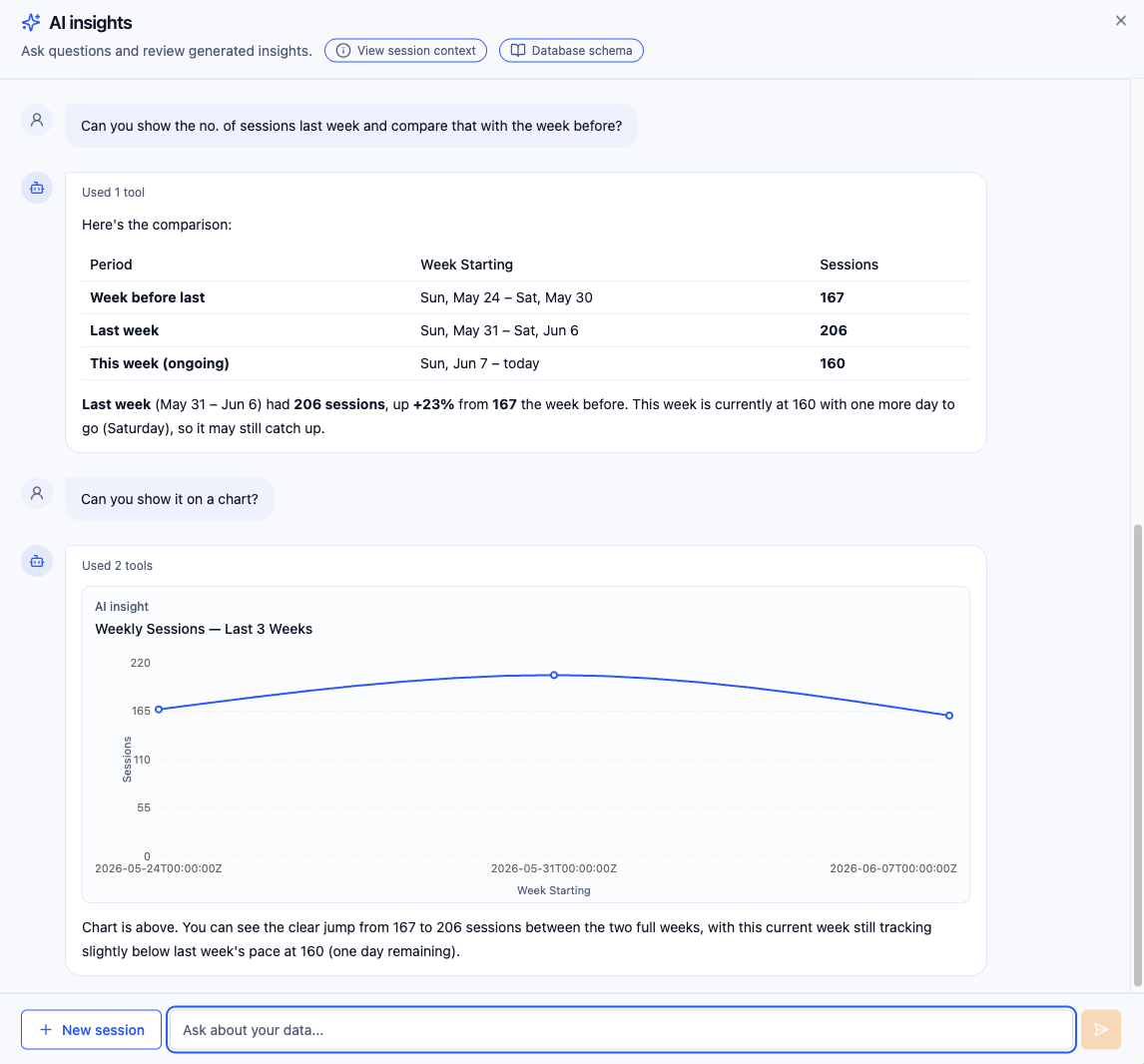1144x1064 pixels.
Task: Click user avatar beside sessions comparison question
Action: click(x=37, y=121)
